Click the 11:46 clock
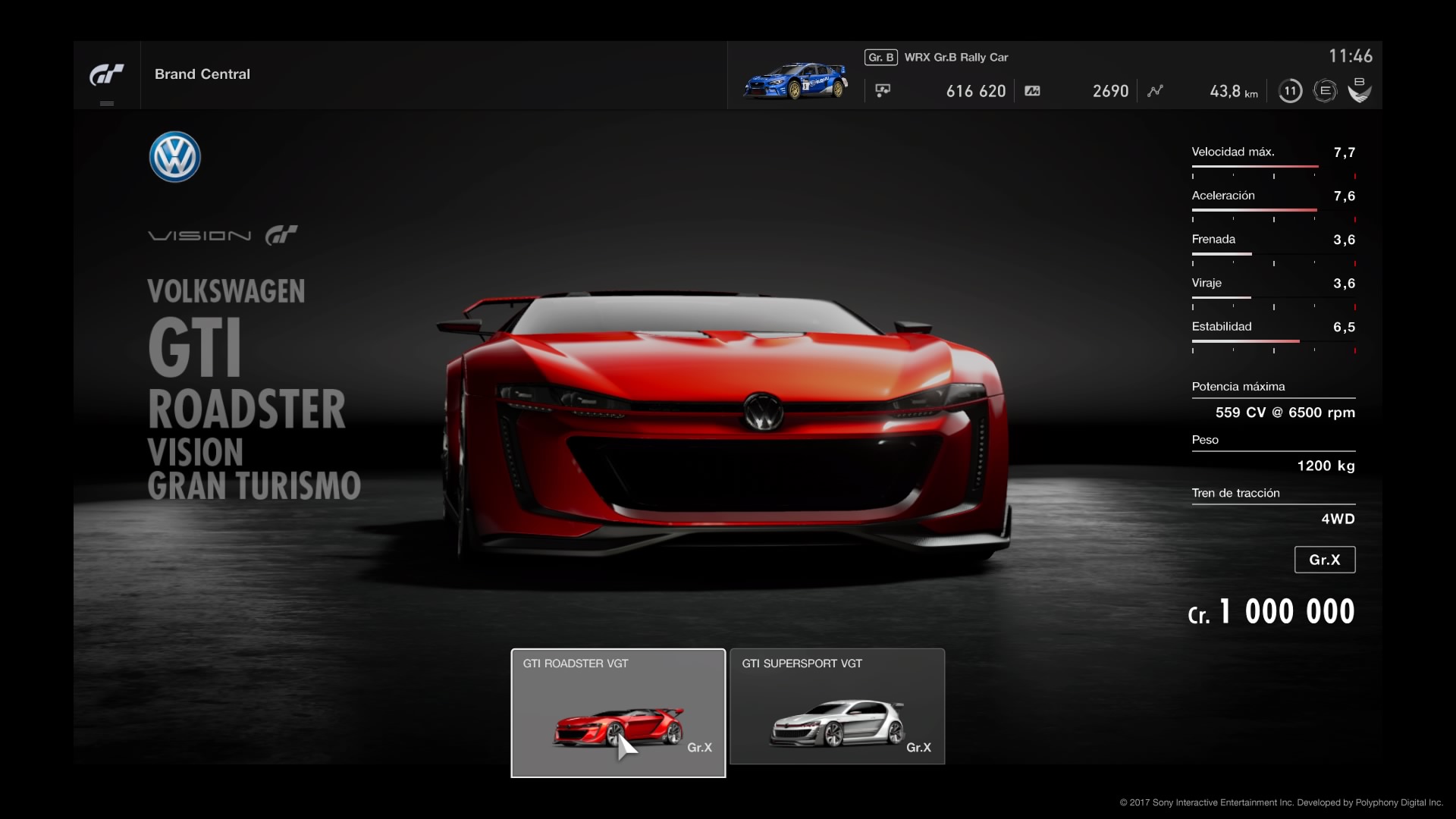Image resolution: width=1456 pixels, height=819 pixels. click(1351, 56)
